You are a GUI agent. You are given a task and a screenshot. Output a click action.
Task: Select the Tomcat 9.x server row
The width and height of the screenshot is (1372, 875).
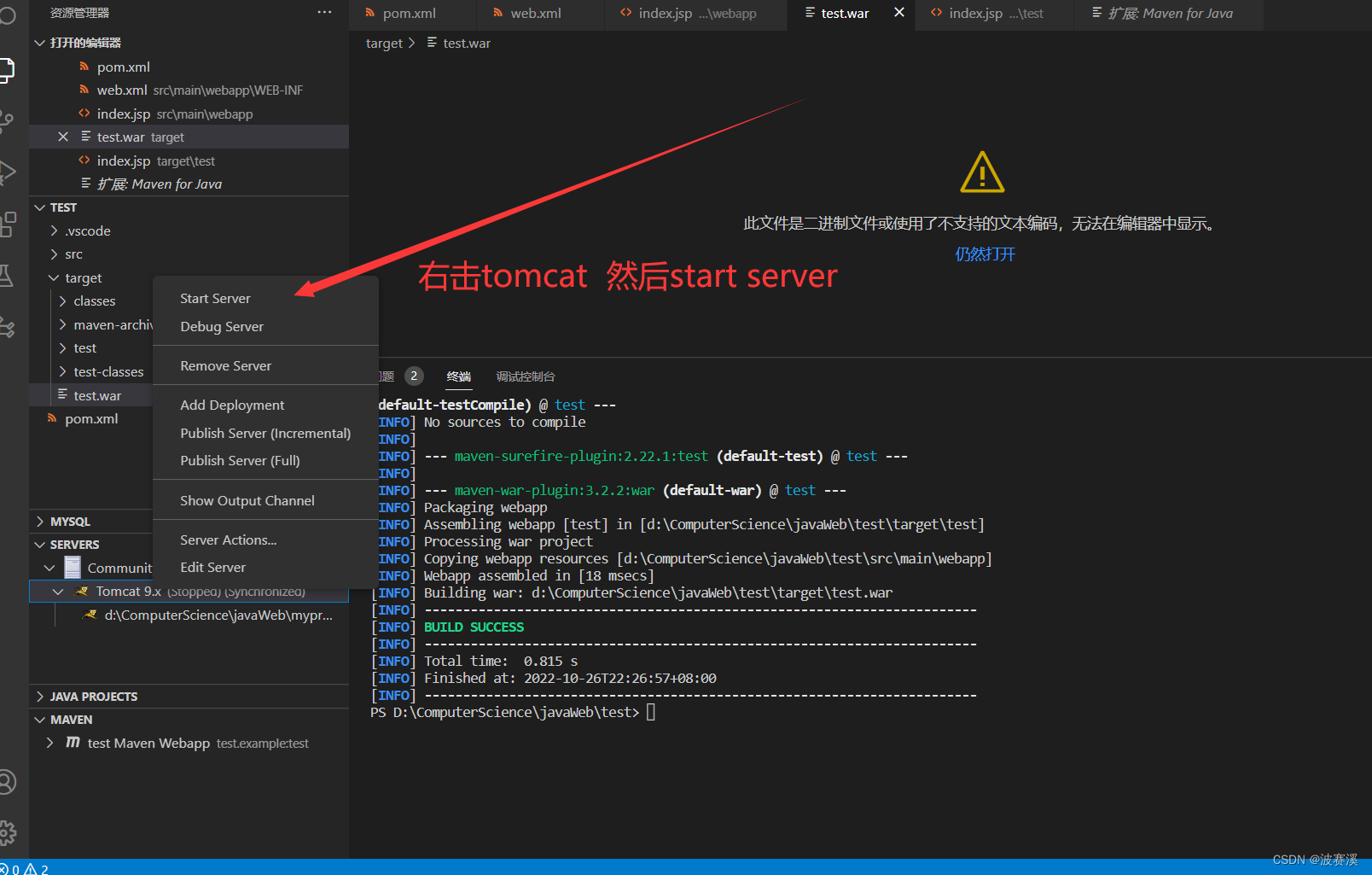click(x=189, y=593)
